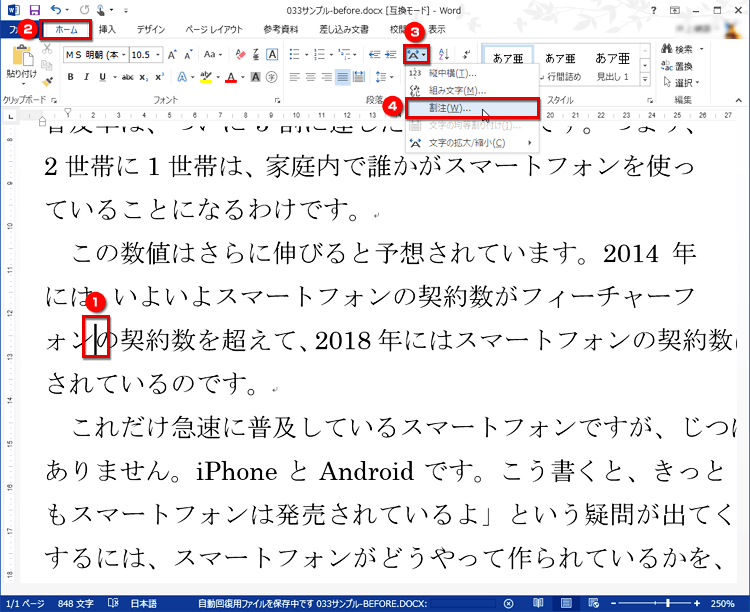The height and width of the screenshot is (612, 750).
Task: Apply yellow text highlight color
Action: pos(206,77)
